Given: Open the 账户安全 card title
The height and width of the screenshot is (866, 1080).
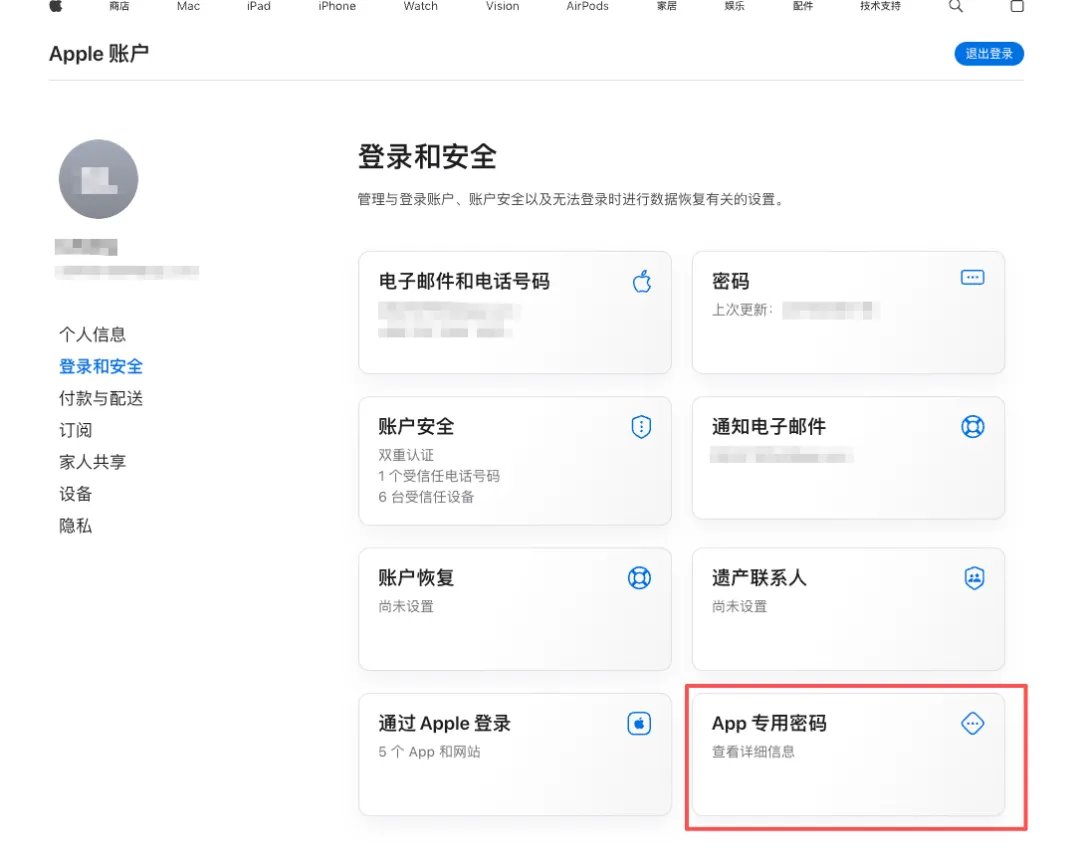Looking at the screenshot, I should (x=416, y=426).
